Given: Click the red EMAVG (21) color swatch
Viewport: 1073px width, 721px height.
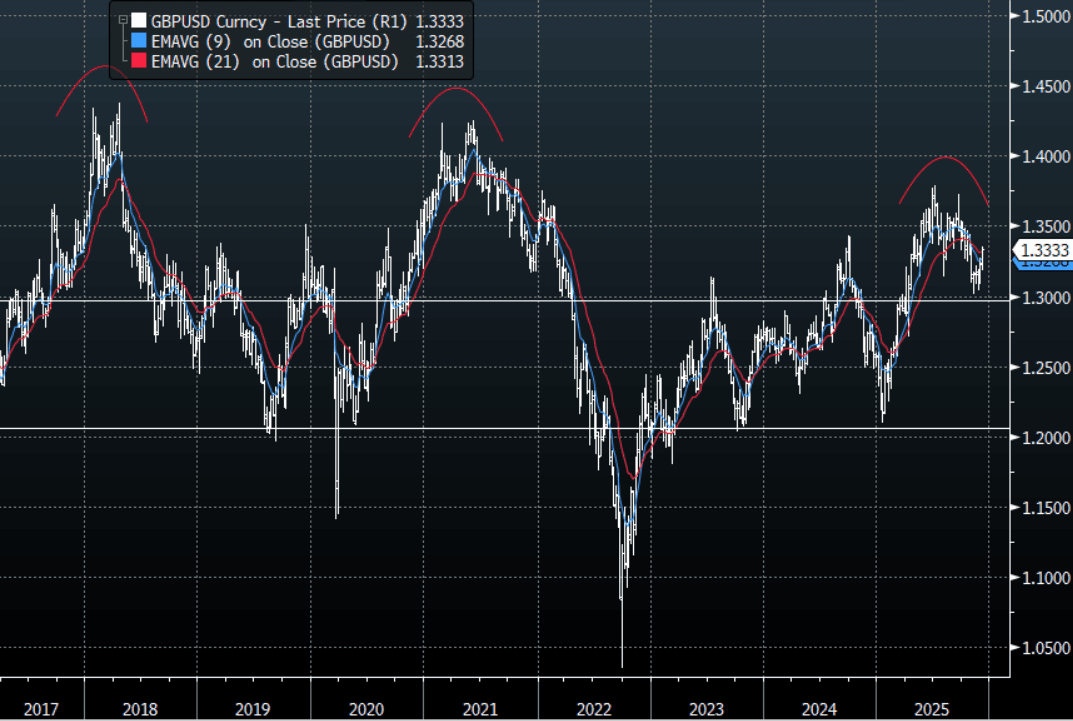Looking at the screenshot, I should point(138,62).
